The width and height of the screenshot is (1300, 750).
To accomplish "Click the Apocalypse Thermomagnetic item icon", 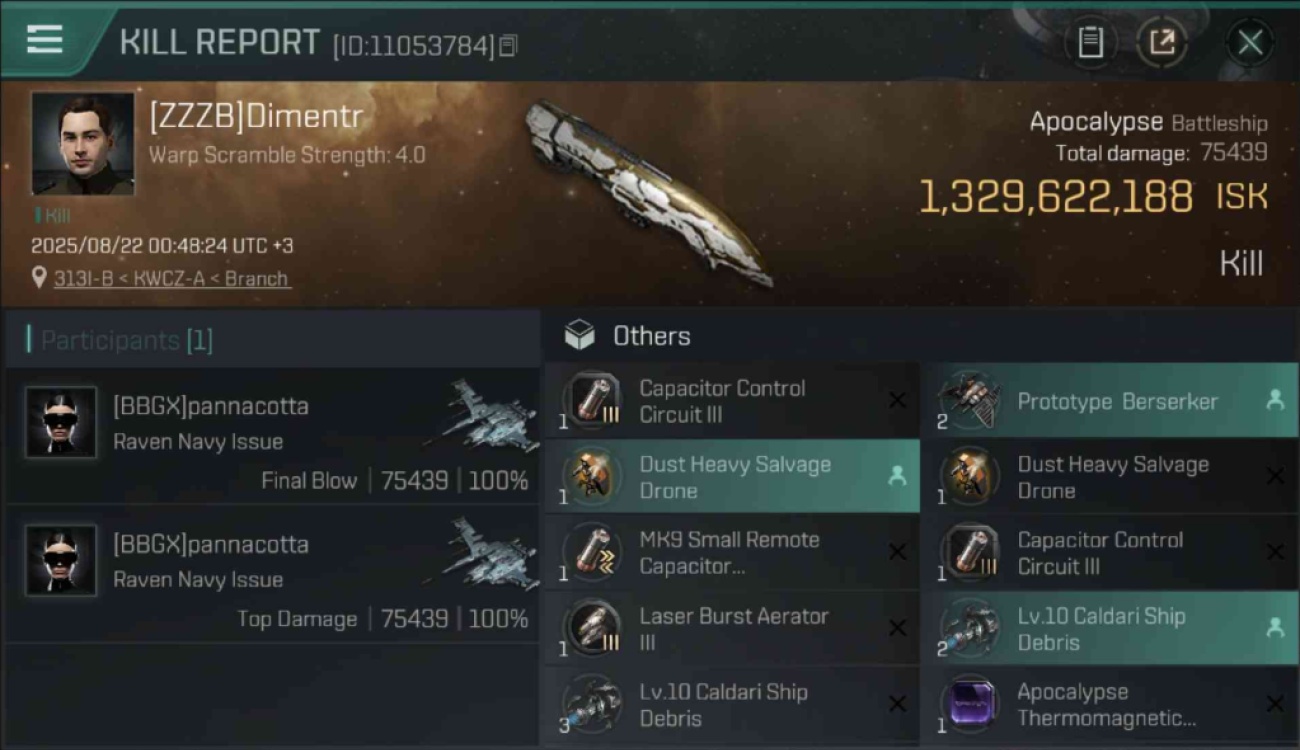I will coord(970,705).
